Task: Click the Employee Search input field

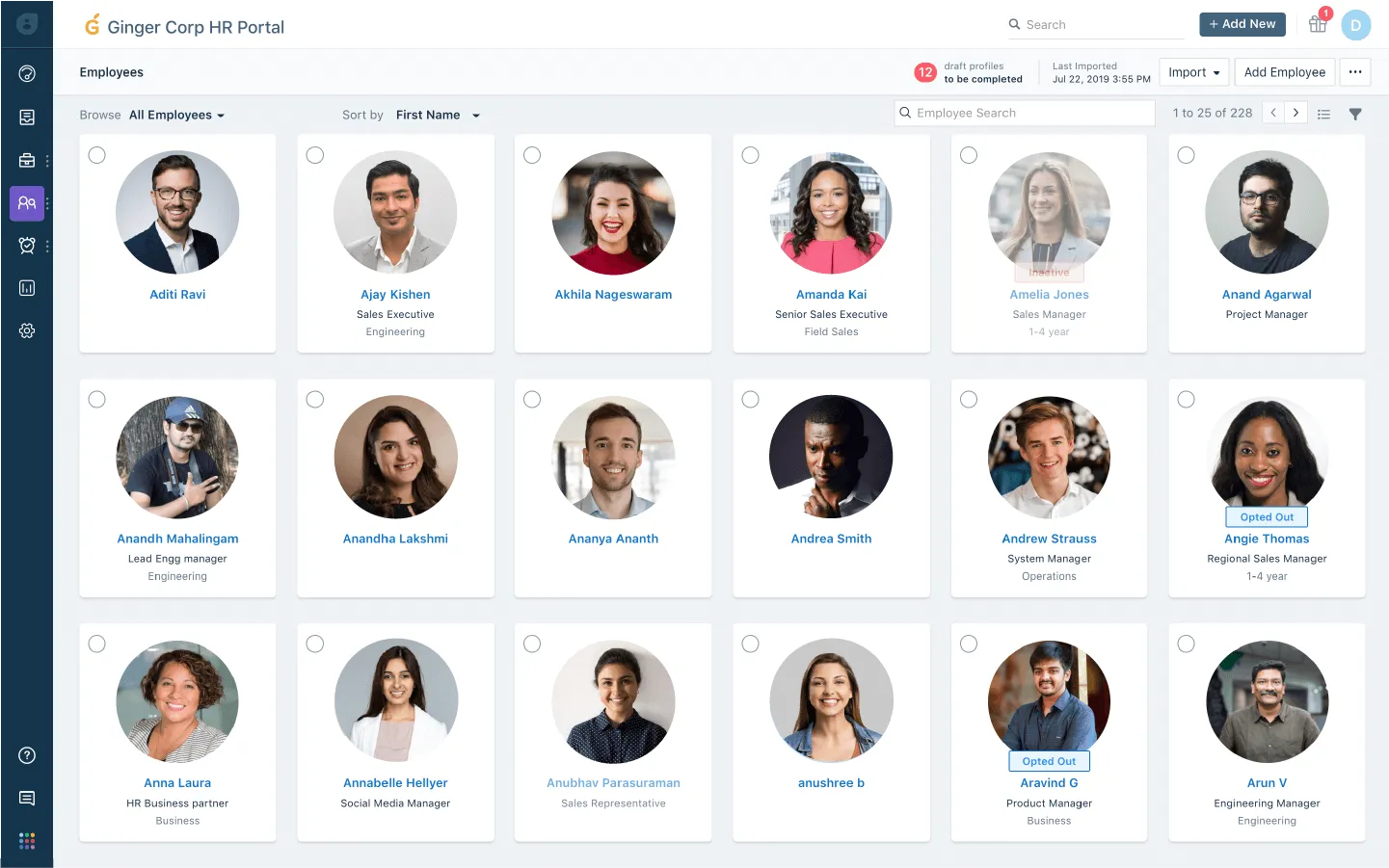Action: pos(1025,113)
